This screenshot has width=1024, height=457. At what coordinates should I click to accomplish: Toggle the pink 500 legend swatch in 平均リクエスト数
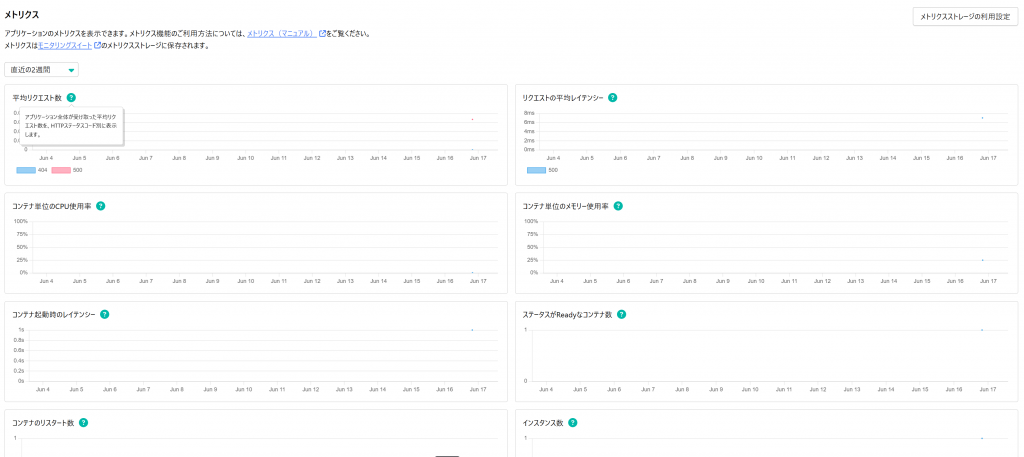coord(61,170)
